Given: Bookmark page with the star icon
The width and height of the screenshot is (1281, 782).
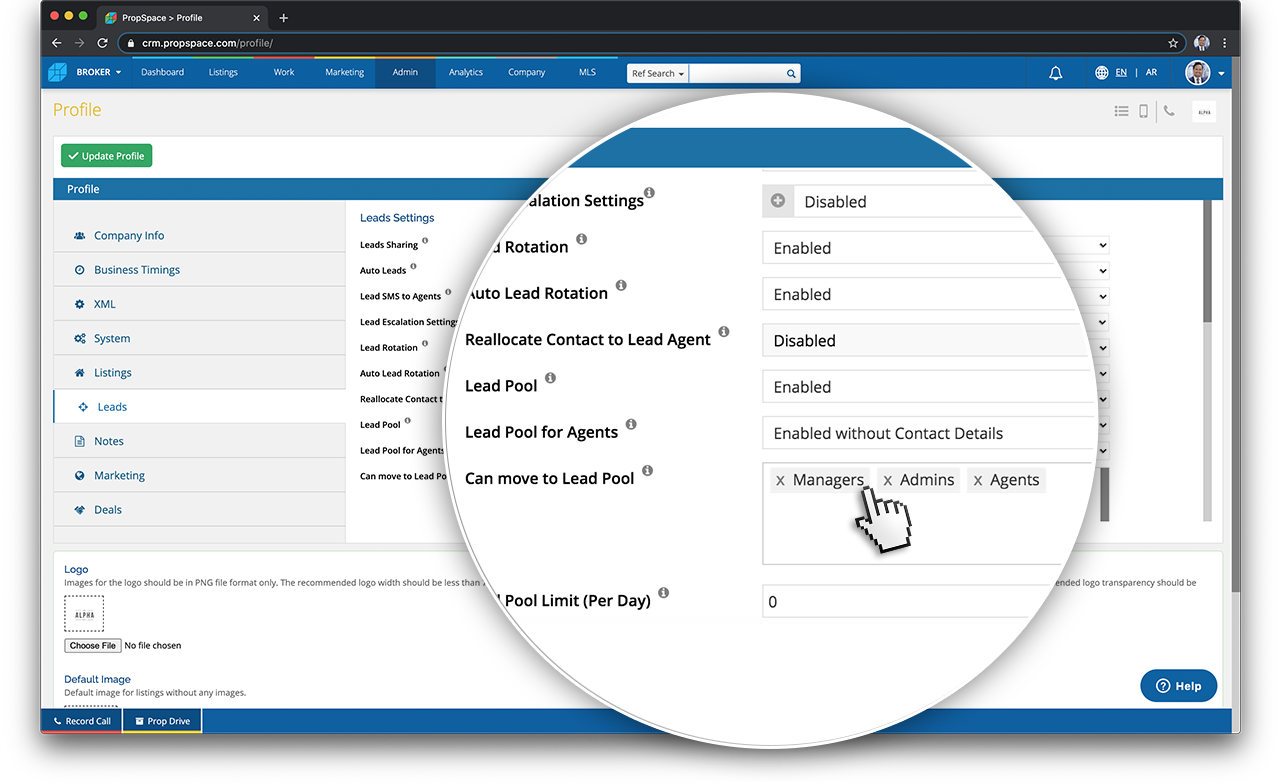Looking at the screenshot, I should coord(1173,43).
